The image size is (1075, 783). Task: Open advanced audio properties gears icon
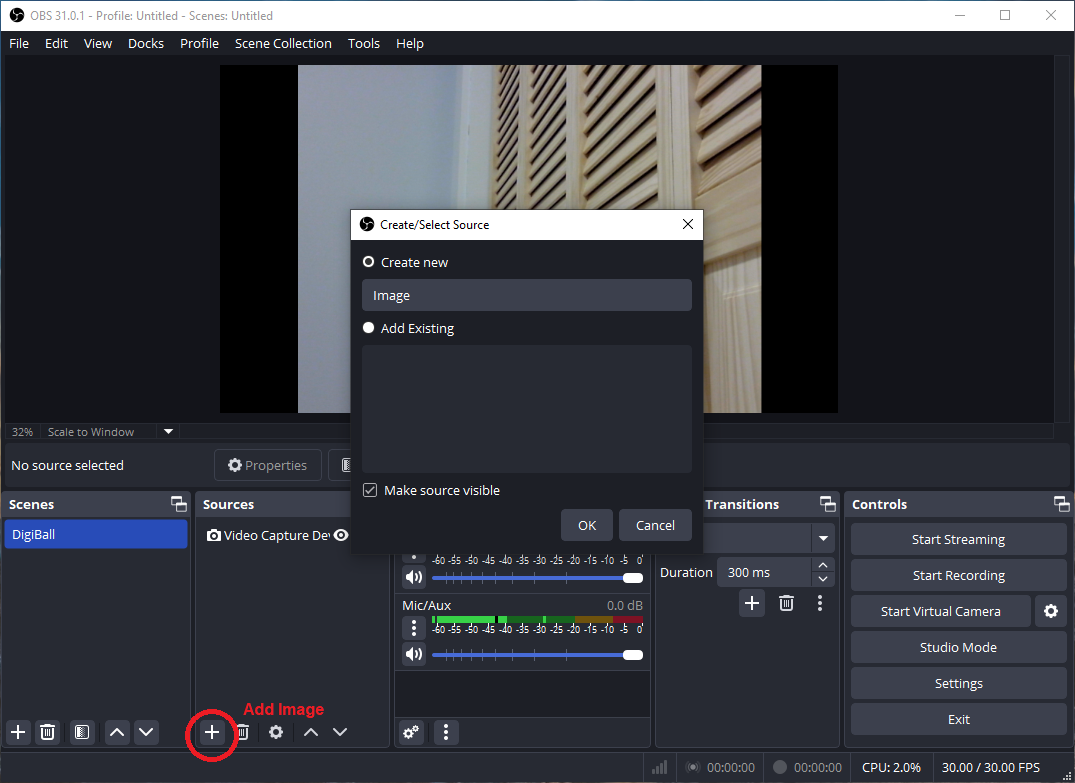point(411,732)
